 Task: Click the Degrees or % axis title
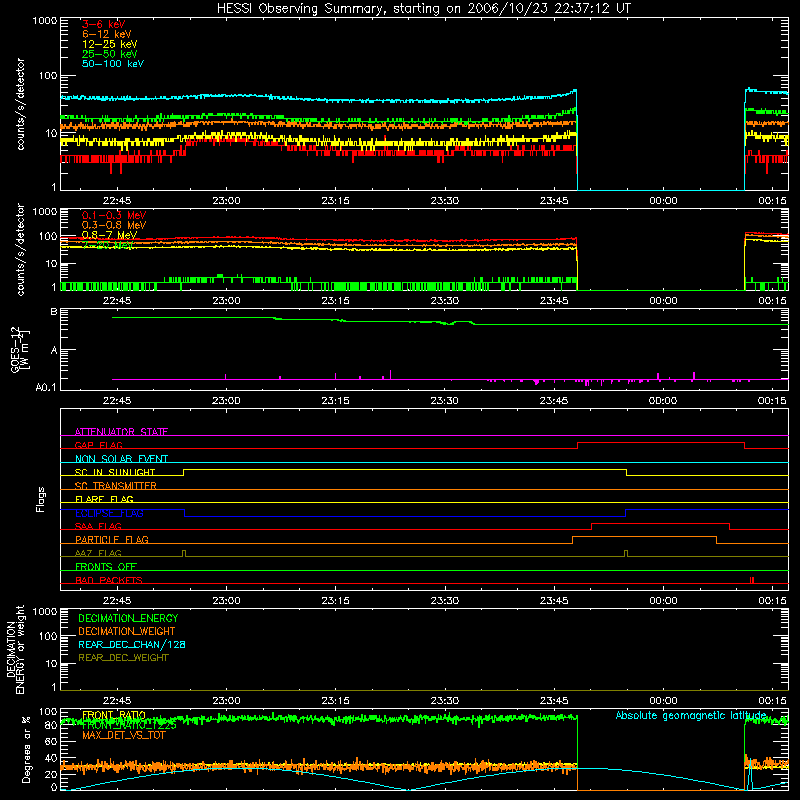point(26,749)
